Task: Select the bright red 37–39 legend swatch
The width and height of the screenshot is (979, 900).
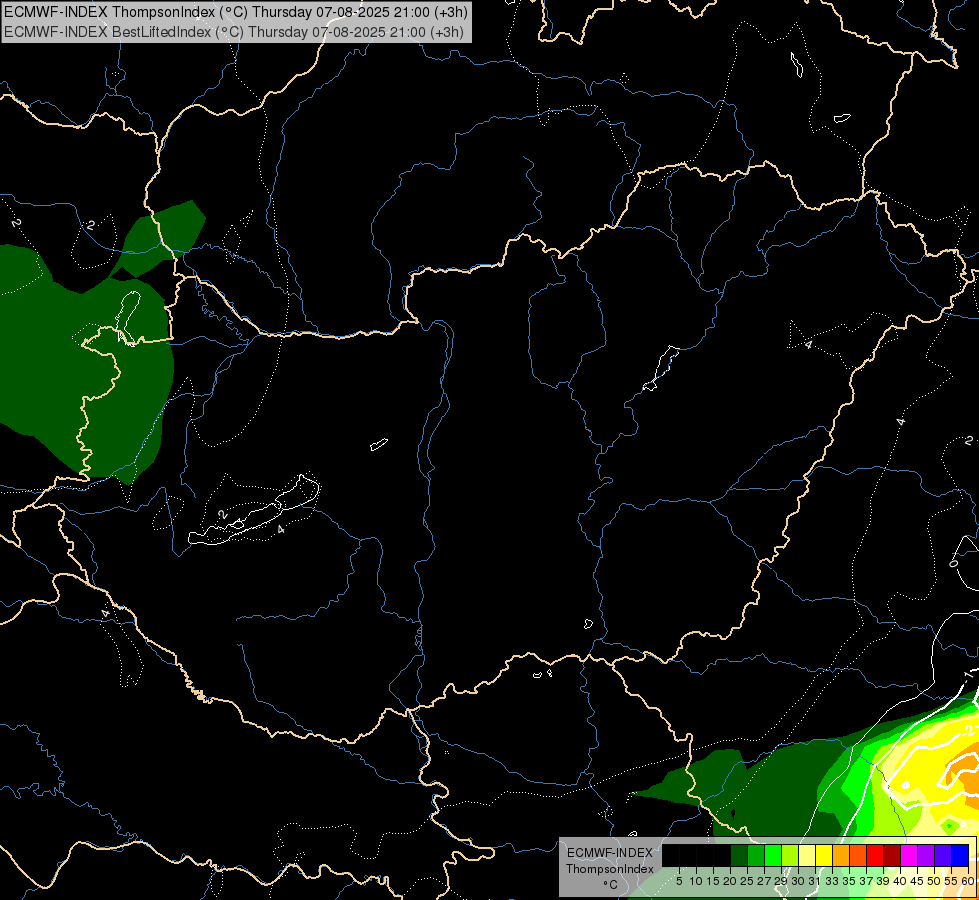Action: (x=875, y=855)
